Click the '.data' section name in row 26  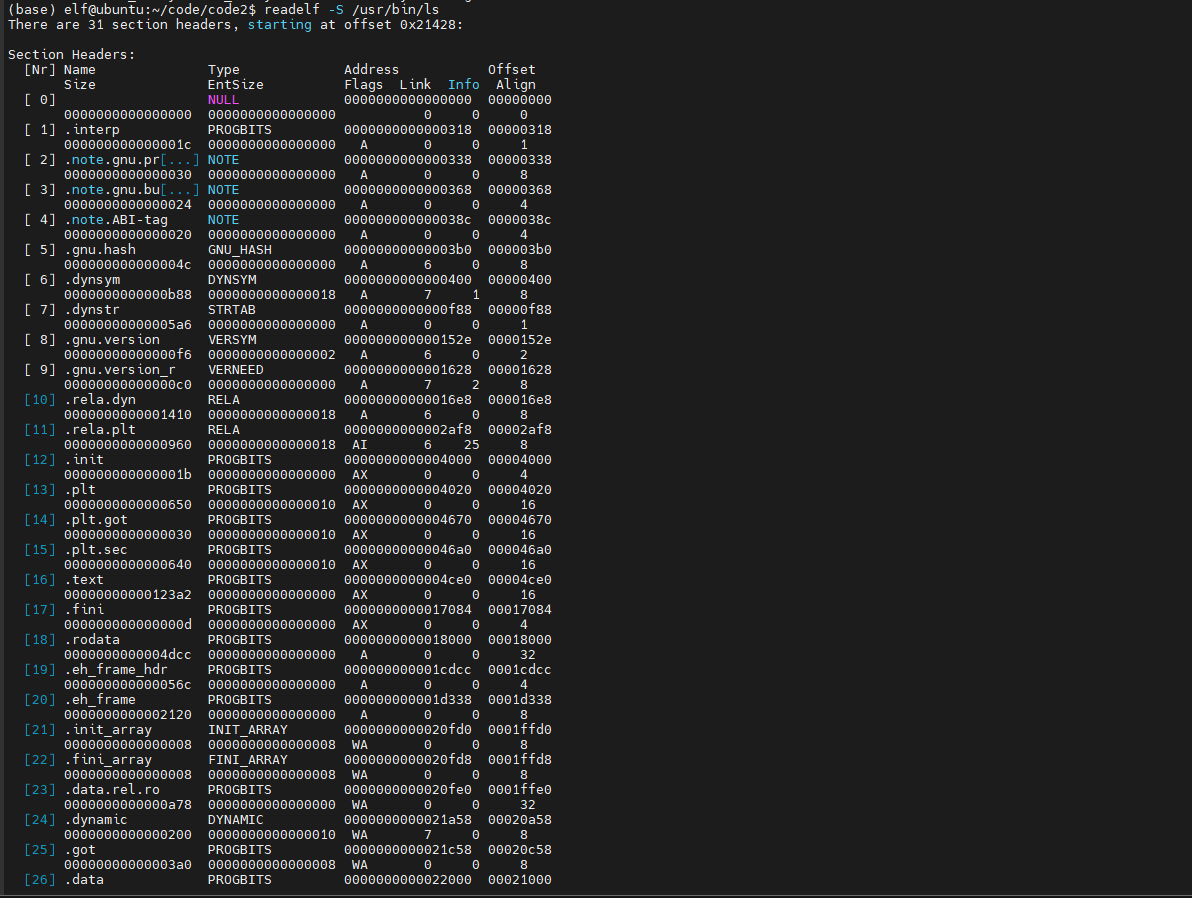point(84,880)
